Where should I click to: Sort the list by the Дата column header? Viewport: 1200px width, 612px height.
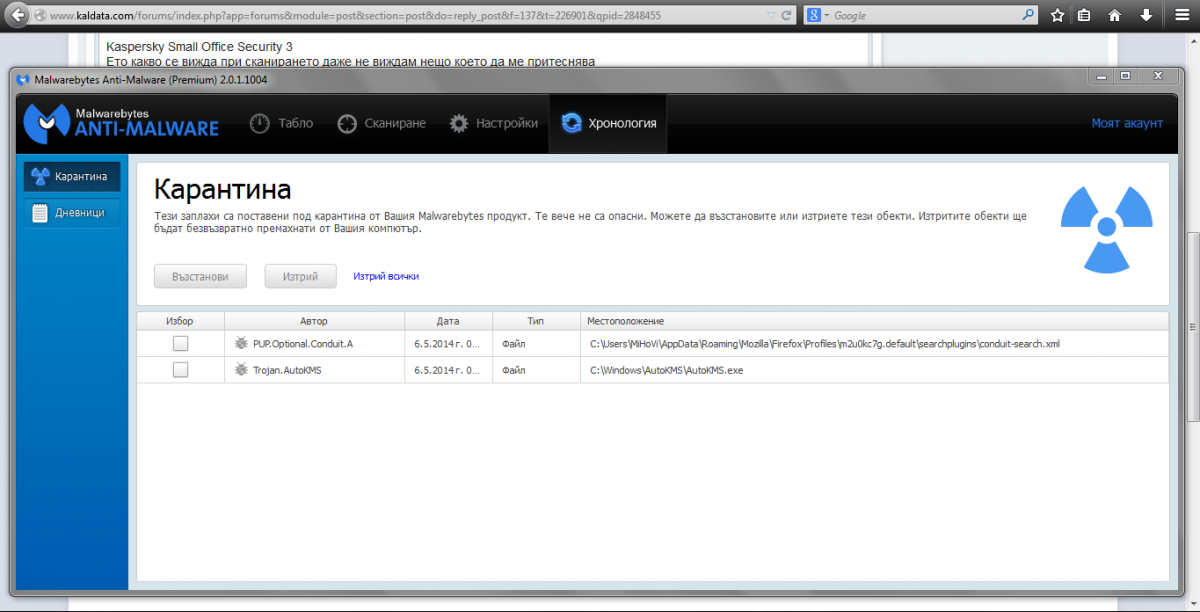[448, 321]
